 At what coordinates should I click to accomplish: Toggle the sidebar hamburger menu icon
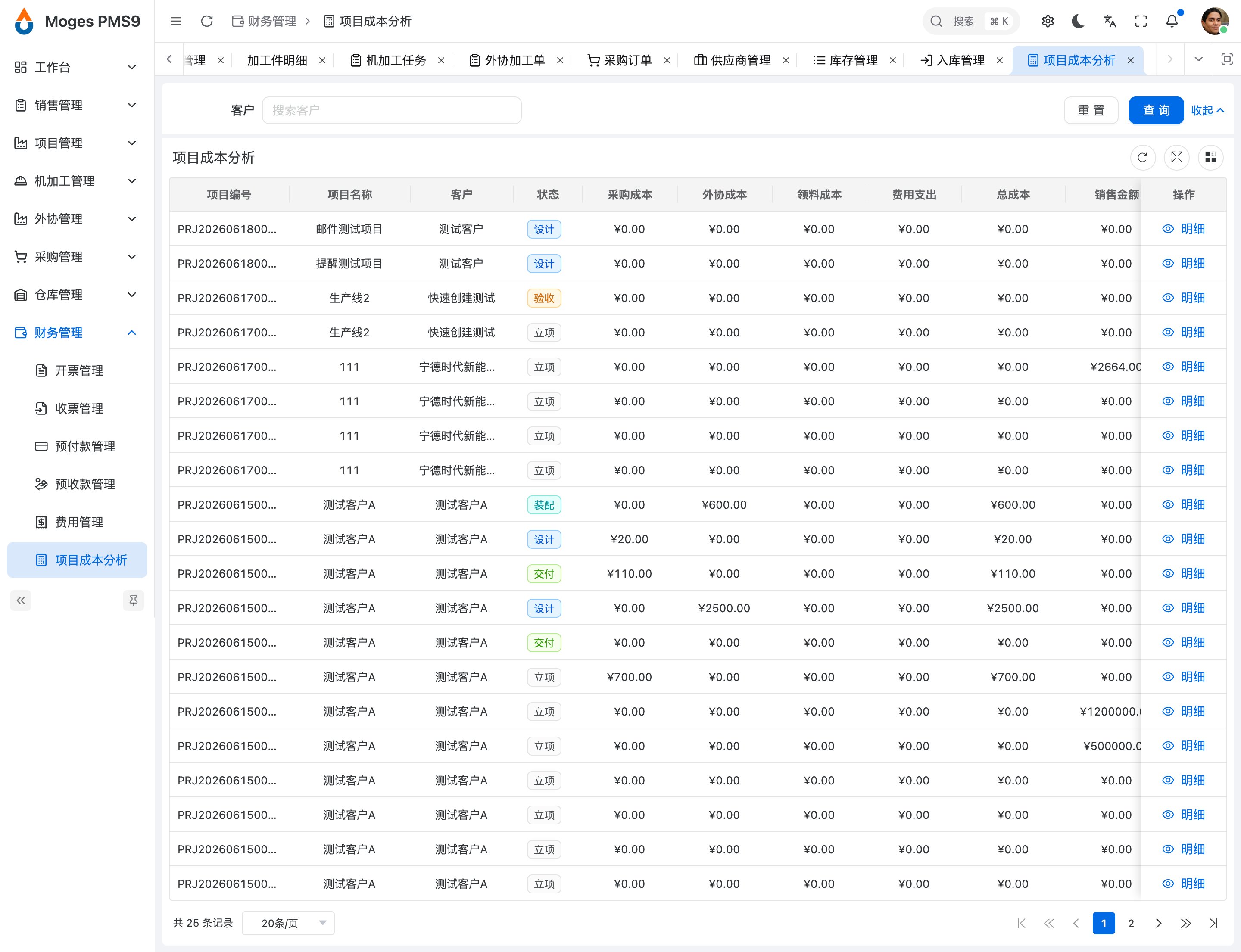(x=176, y=21)
